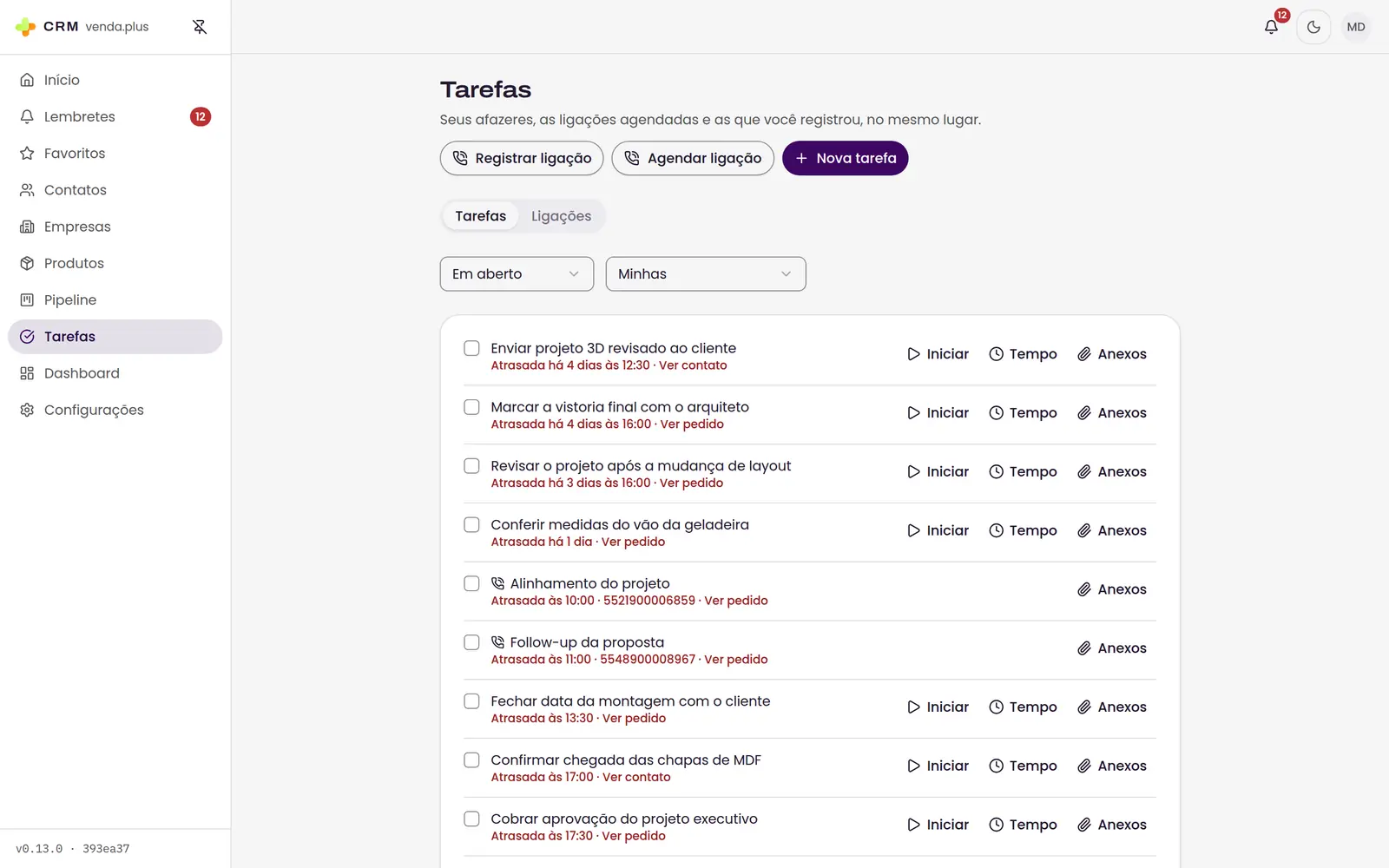Screen dimensions: 1389x868
Task: Open Anexos for Follow-up da proposta
Action: (1112, 648)
